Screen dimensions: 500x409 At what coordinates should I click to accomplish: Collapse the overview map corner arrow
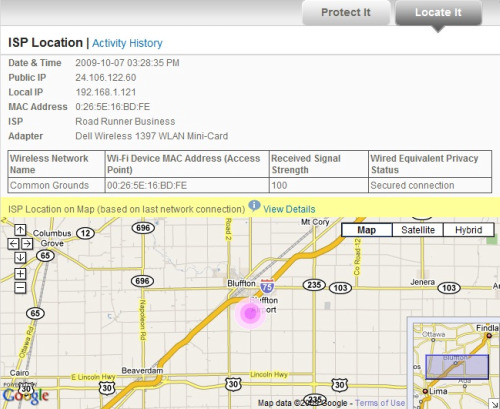(x=494, y=404)
